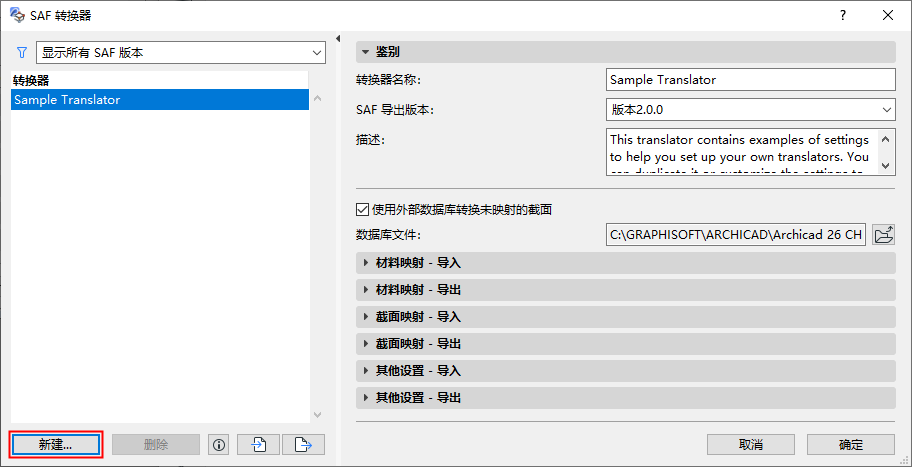This screenshot has height=467, width=912.
Task: Browse for database file folder icon
Action: coord(884,235)
